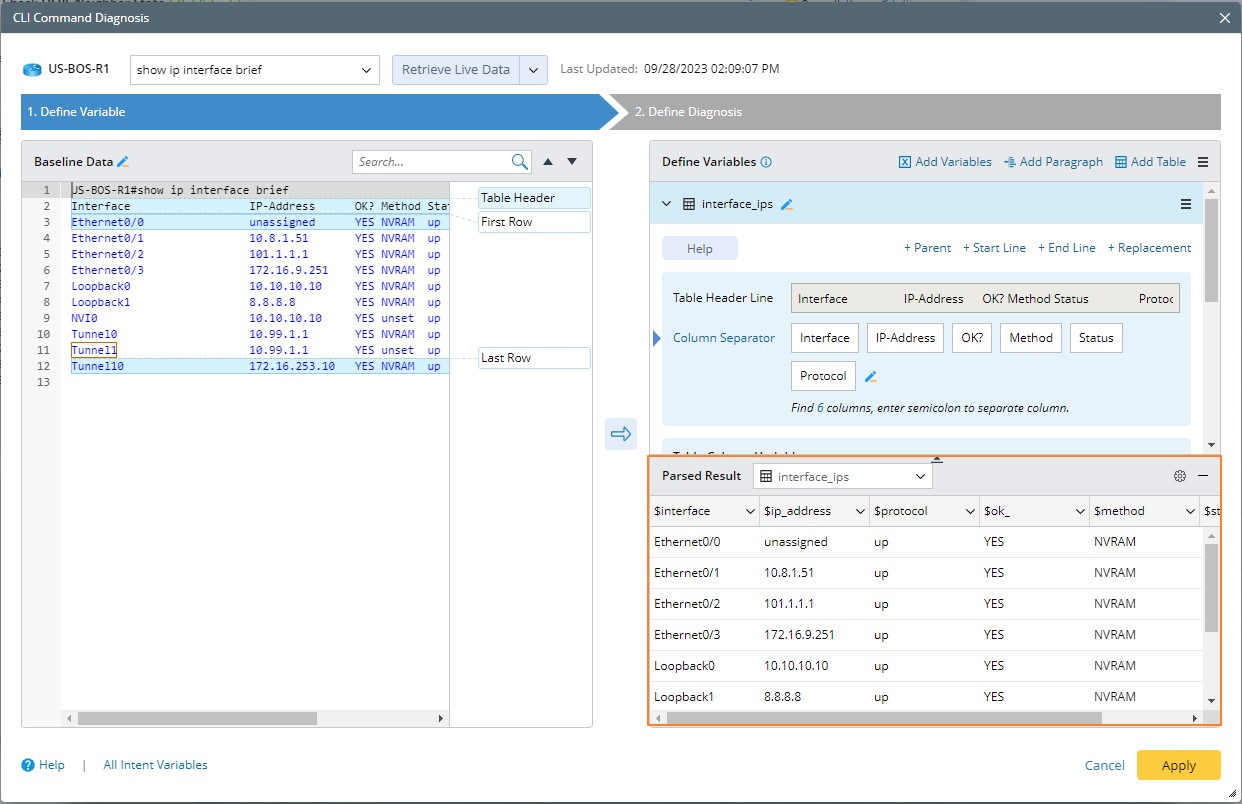Click the Add Table option
Image resolution: width=1242 pixels, height=804 pixels.
pos(1150,162)
